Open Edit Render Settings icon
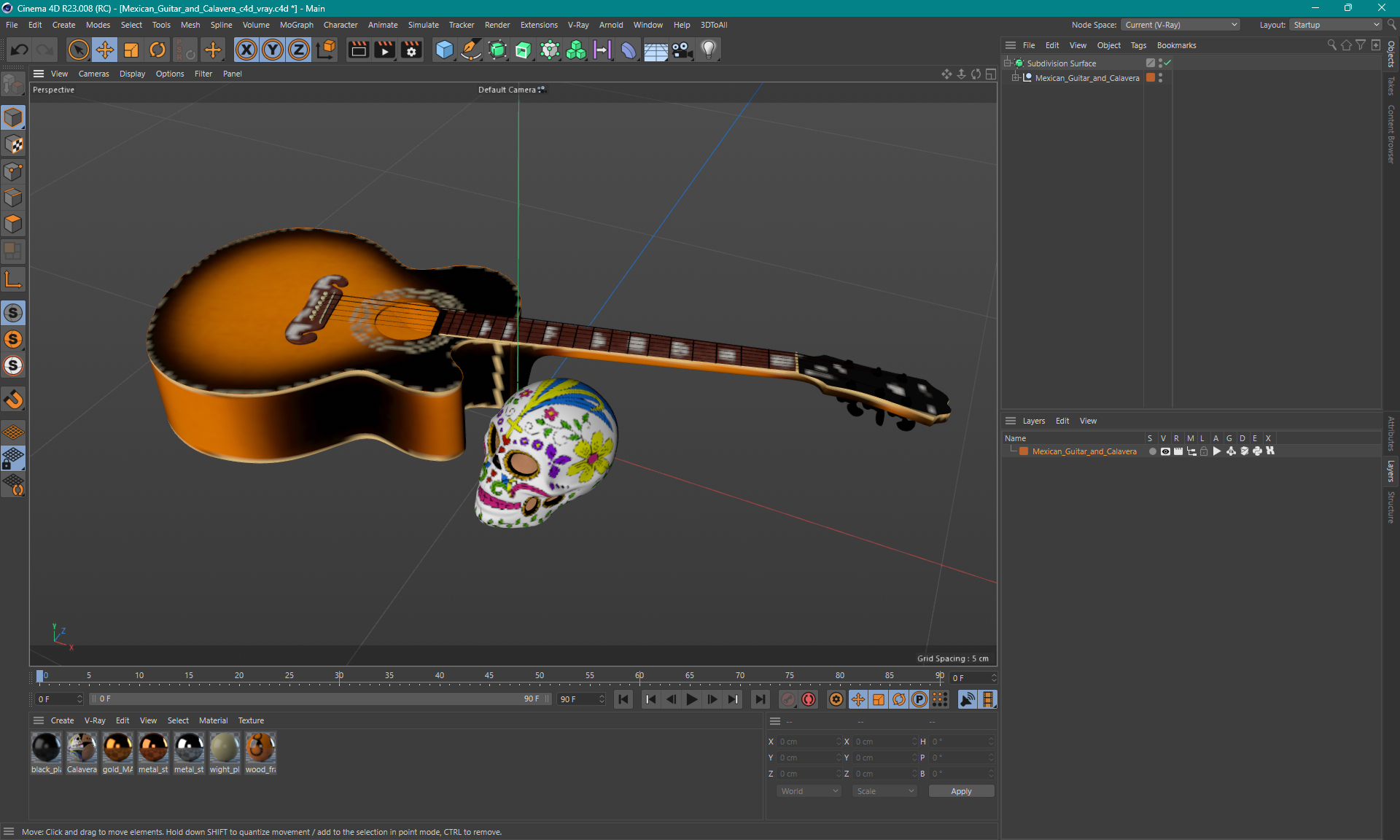Screen dimensions: 1400x840 tap(411, 50)
